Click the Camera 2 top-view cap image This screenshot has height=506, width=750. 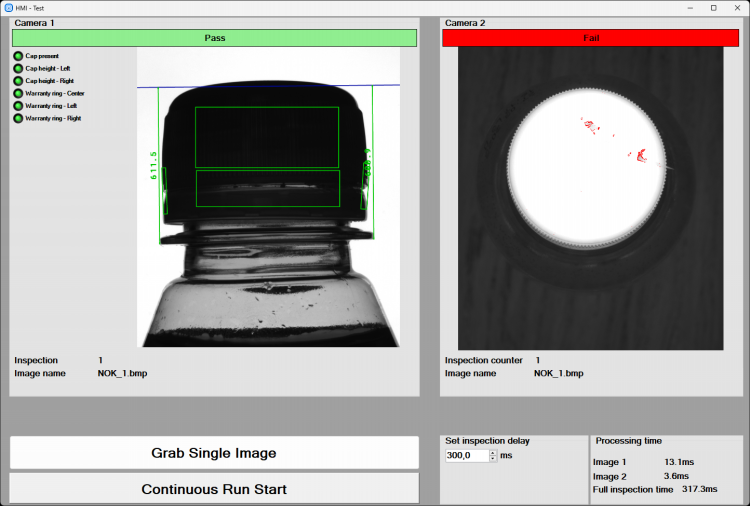coord(590,198)
